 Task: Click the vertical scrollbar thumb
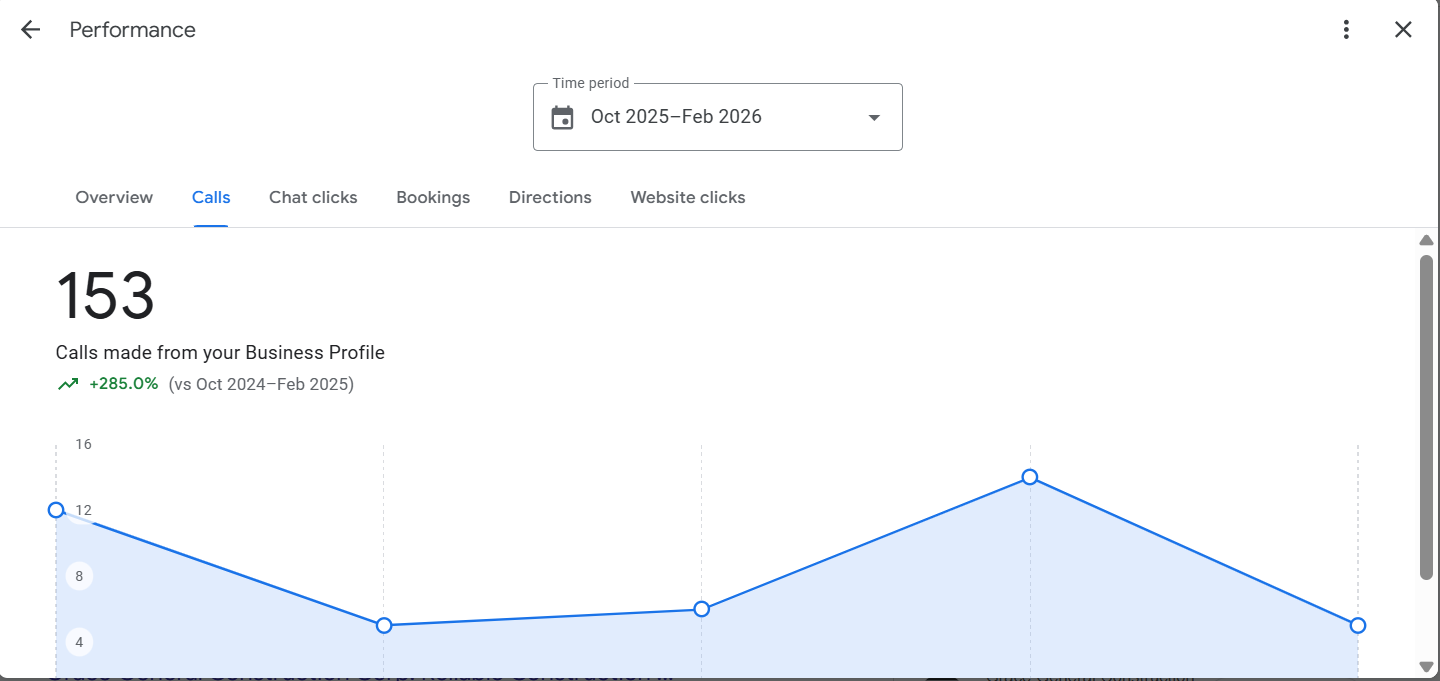coord(1426,415)
